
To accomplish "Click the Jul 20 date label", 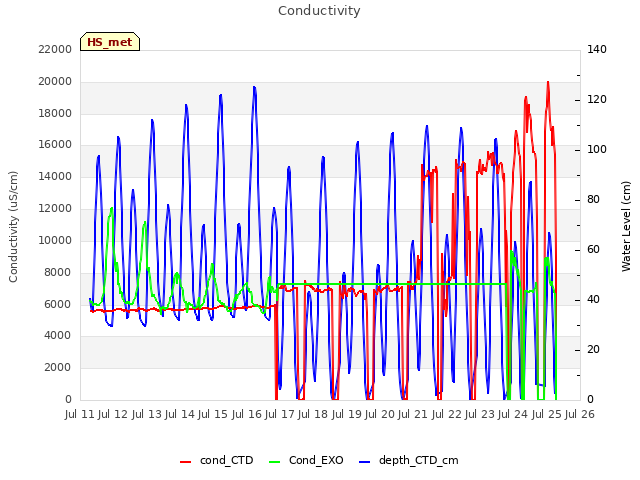I will (380, 415).
